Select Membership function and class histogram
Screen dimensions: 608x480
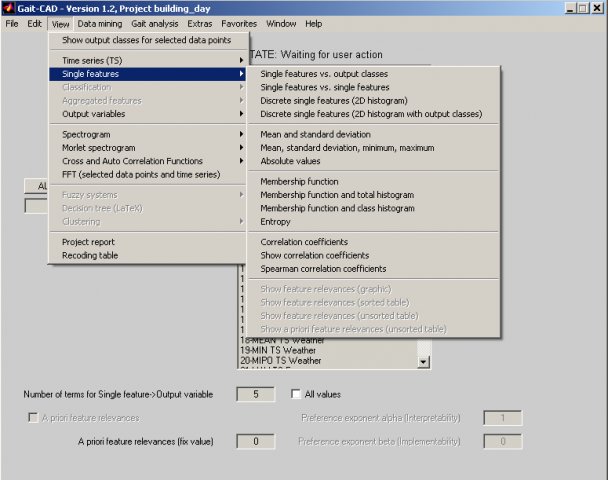point(373,208)
